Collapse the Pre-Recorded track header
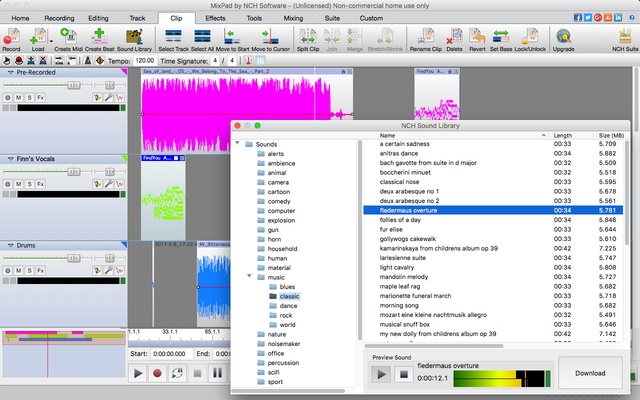 (x=11, y=72)
